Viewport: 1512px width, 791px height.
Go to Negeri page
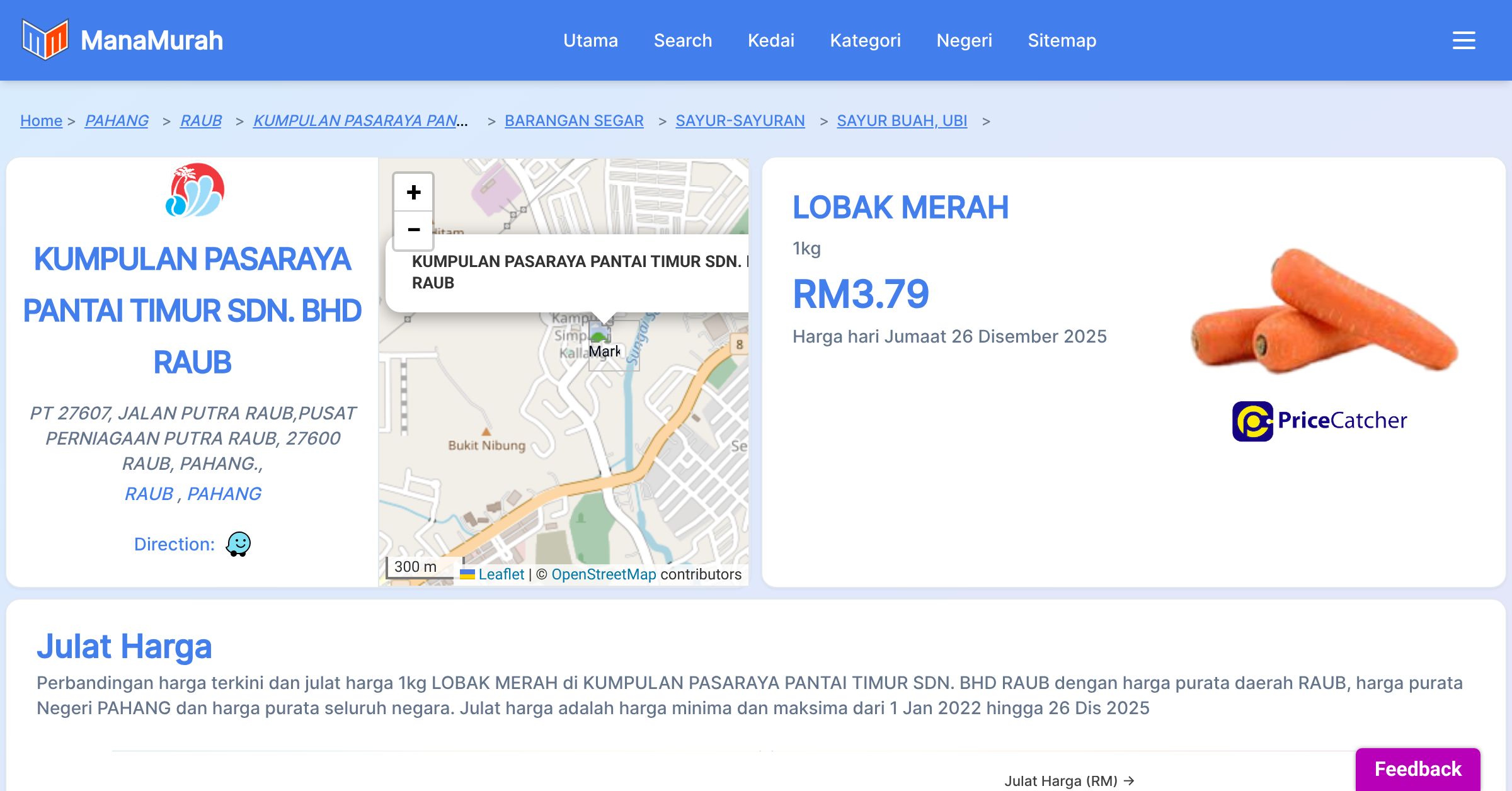point(964,40)
